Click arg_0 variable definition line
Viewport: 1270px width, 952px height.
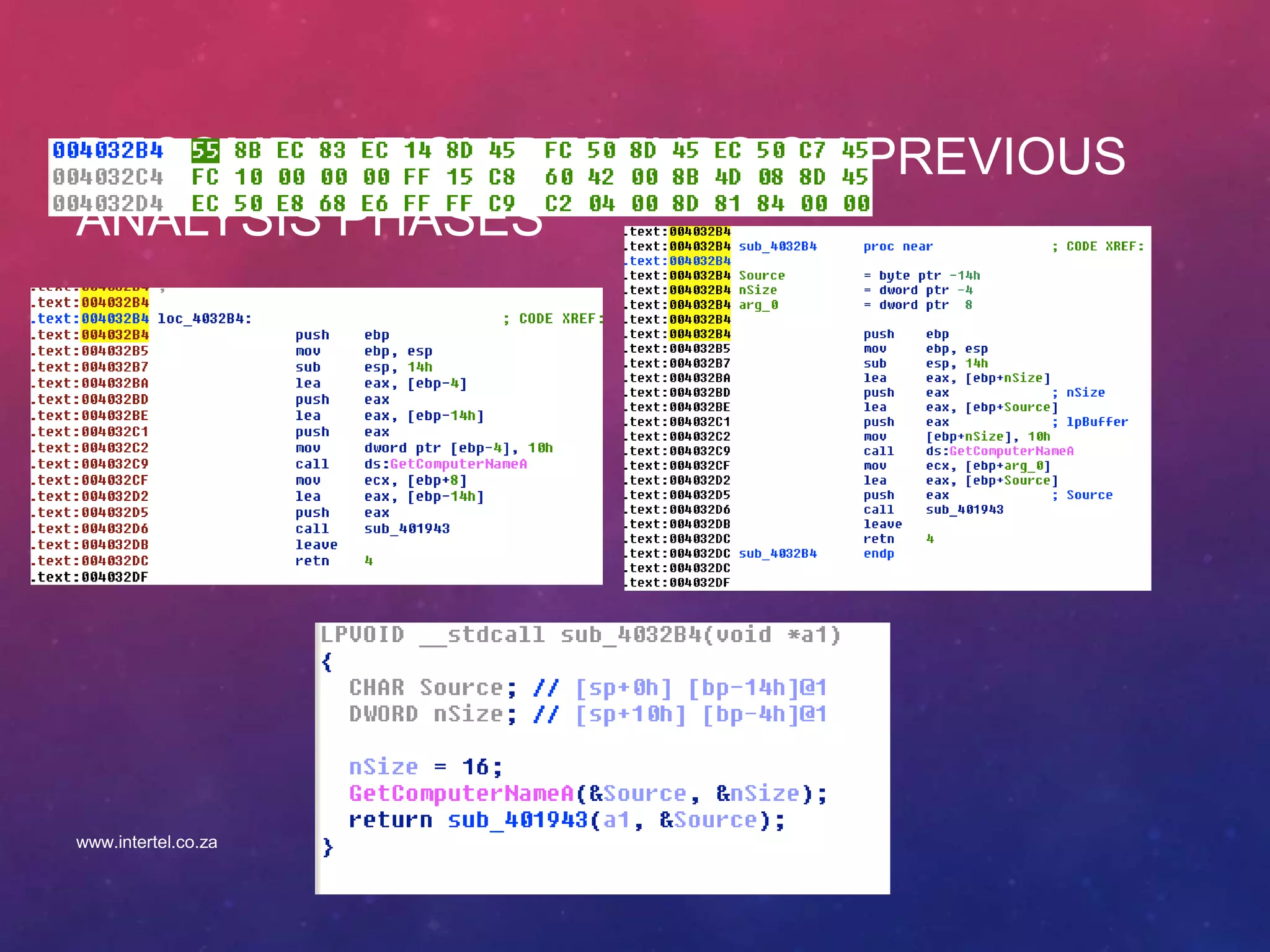click(x=758, y=305)
